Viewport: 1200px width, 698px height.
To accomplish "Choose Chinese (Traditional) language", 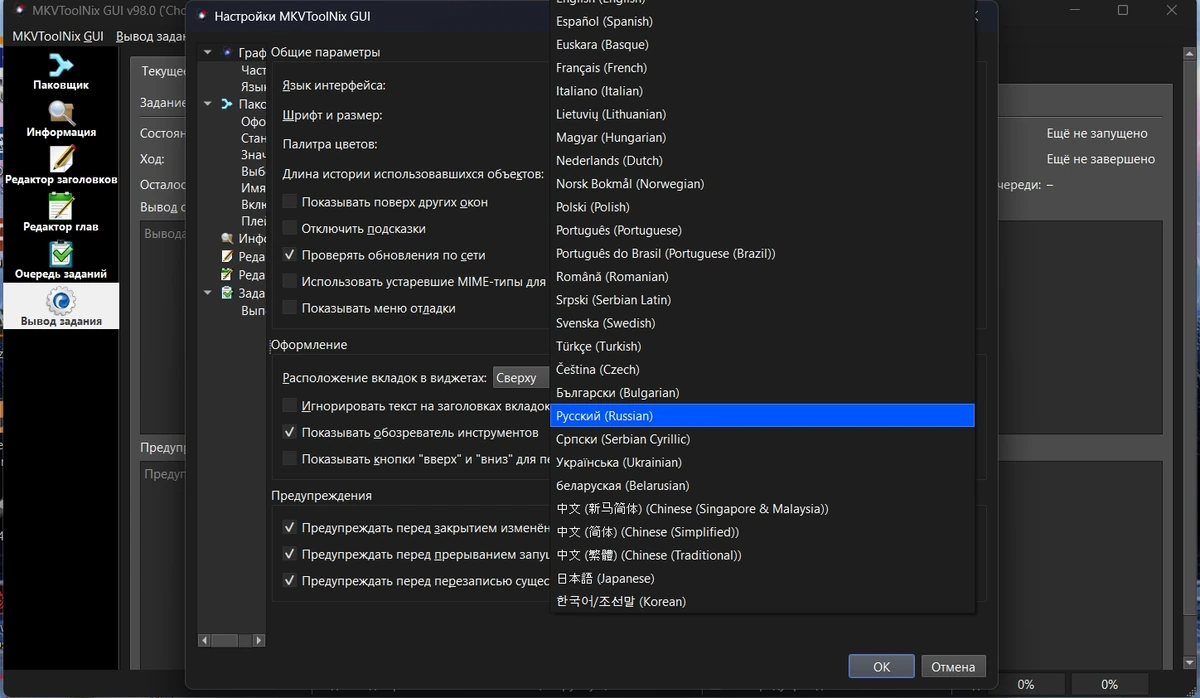I will click(x=762, y=555).
